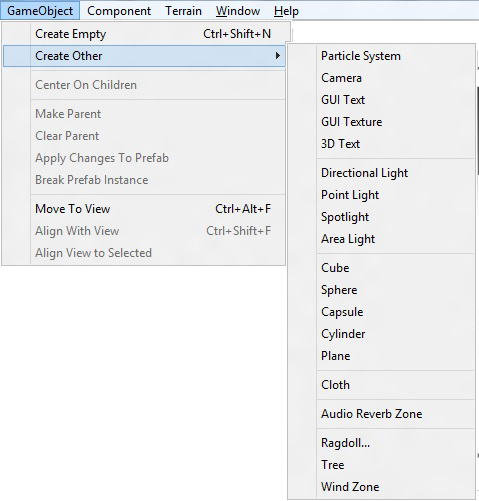The width and height of the screenshot is (479, 501).
Task: Click the disabled Apply Changes To Prefab
Action: pyautogui.click(x=144, y=158)
